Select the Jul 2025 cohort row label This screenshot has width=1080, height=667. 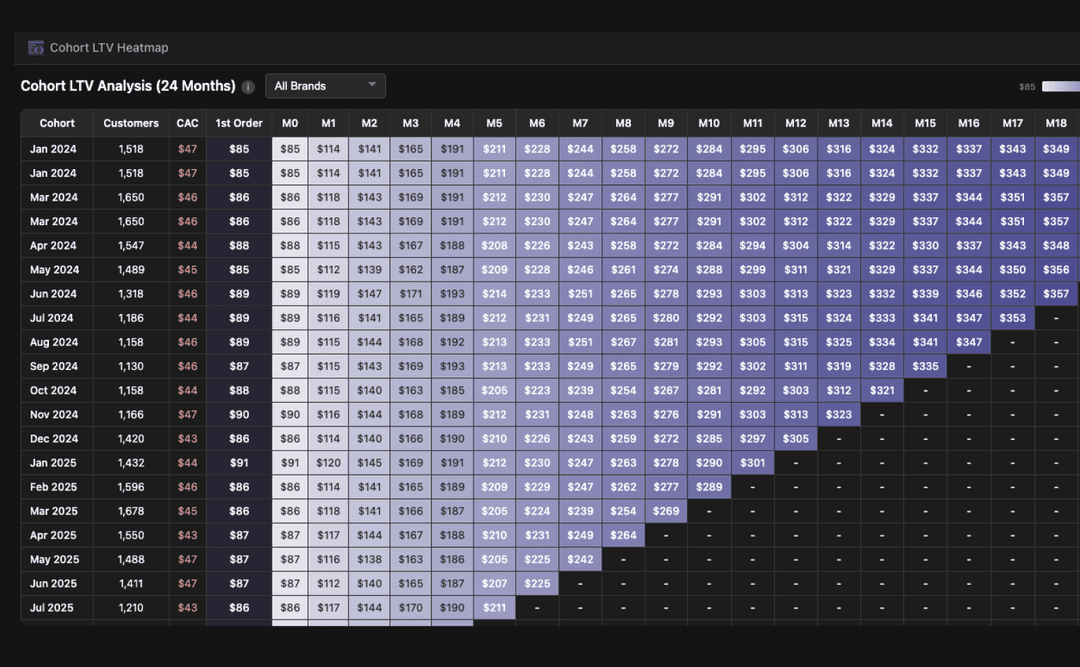coord(53,607)
